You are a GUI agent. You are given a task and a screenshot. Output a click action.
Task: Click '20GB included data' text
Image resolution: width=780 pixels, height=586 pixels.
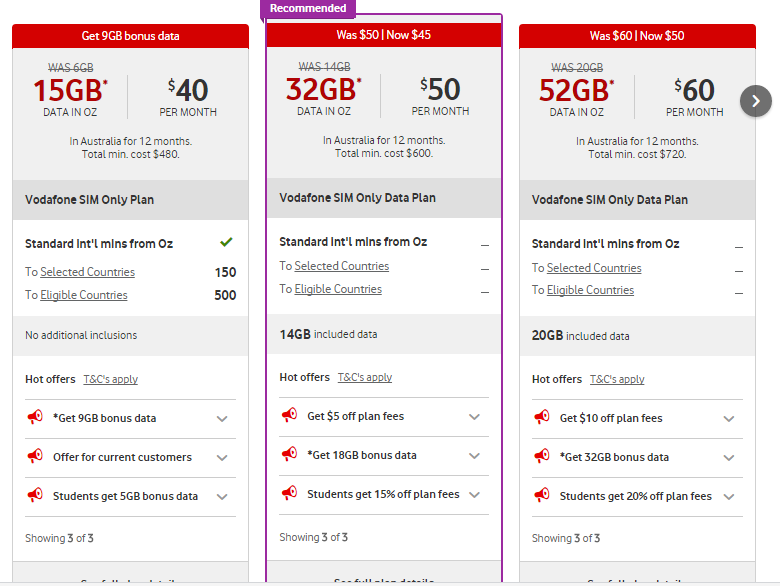click(x=581, y=336)
